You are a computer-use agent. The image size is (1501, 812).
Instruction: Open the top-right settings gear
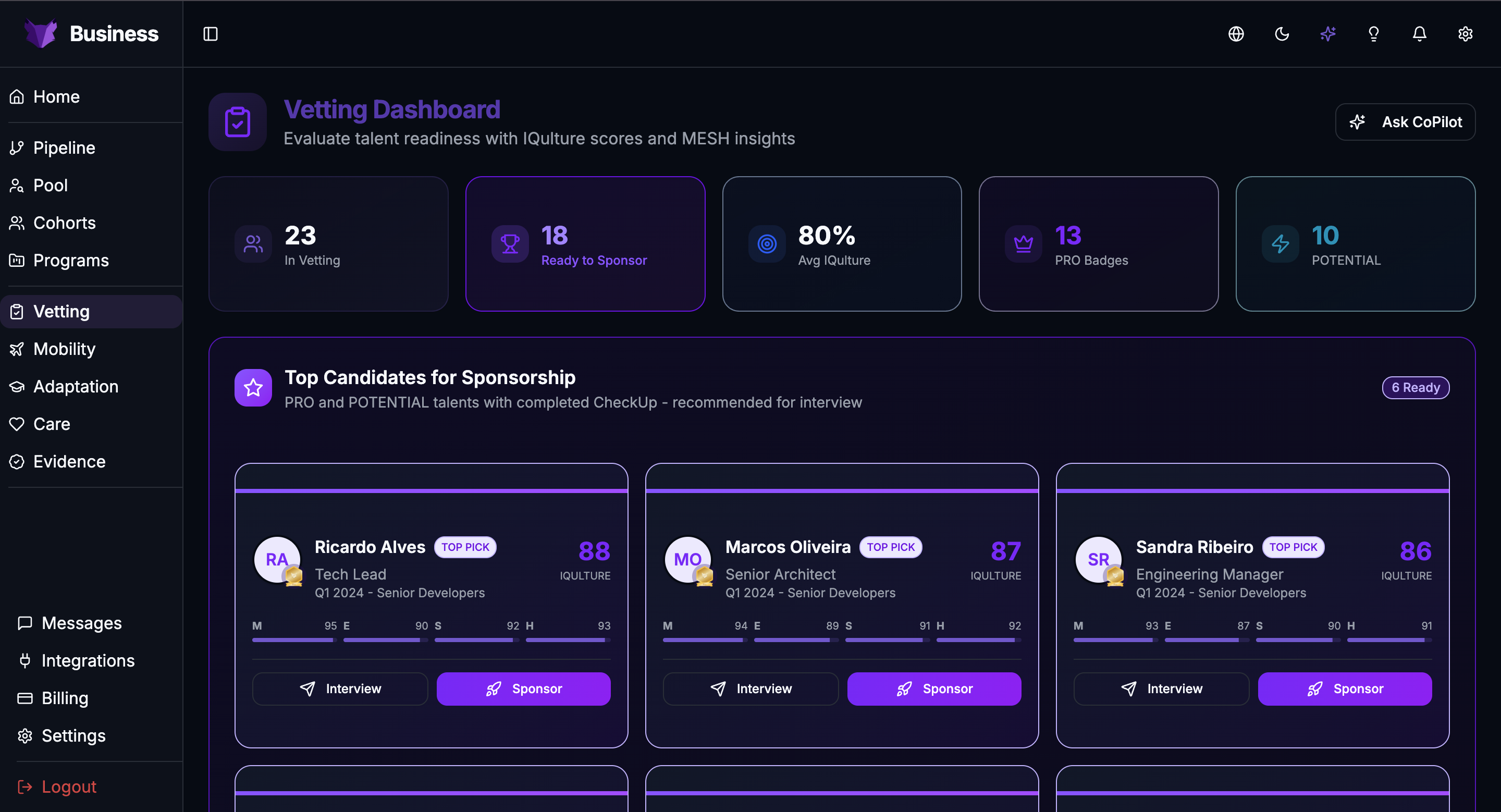click(x=1465, y=34)
